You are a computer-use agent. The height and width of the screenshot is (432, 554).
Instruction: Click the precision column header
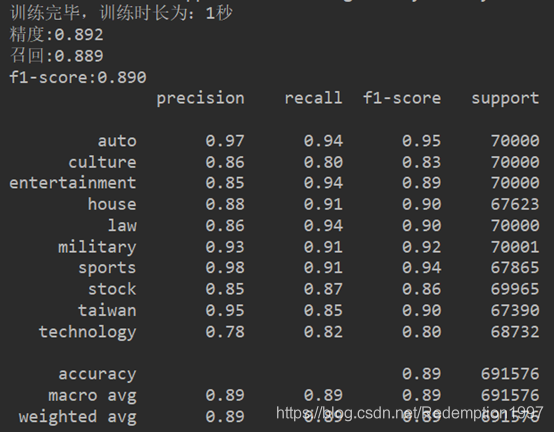200,99
